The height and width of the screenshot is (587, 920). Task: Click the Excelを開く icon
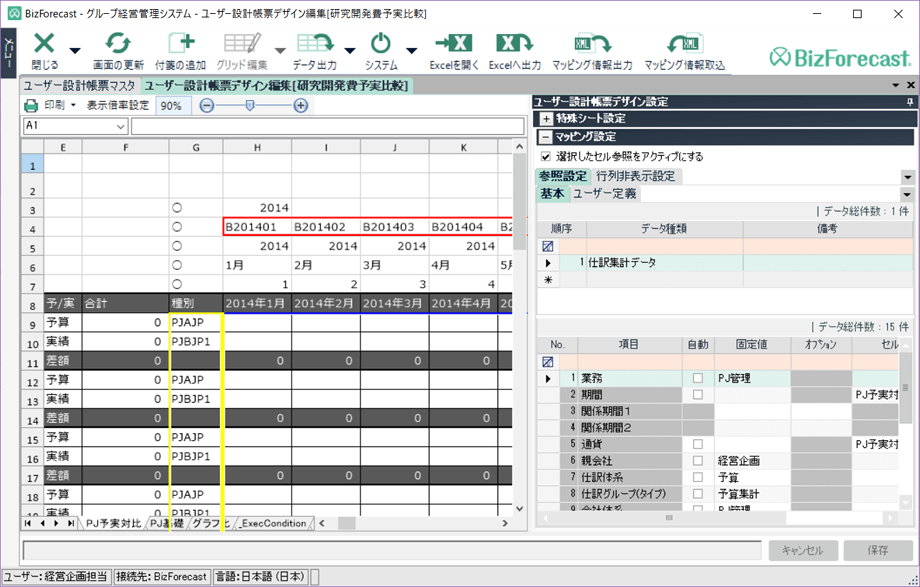coord(454,44)
